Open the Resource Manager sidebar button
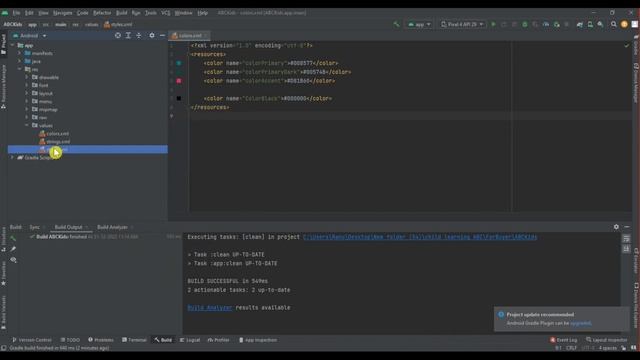Image resolution: width=640 pixels, height=360 pixels. 4,87
